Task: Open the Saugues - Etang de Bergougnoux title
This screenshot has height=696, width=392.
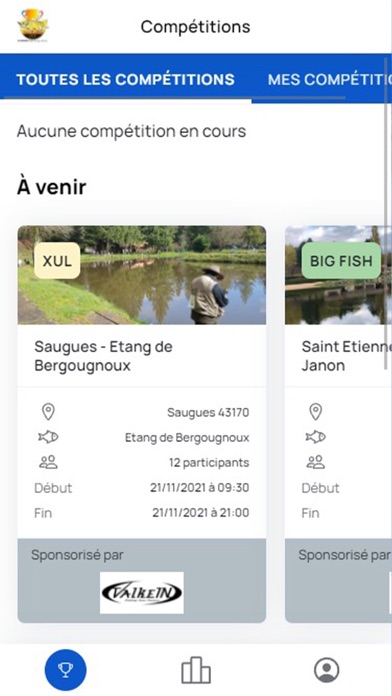Action: coord(103,356)
